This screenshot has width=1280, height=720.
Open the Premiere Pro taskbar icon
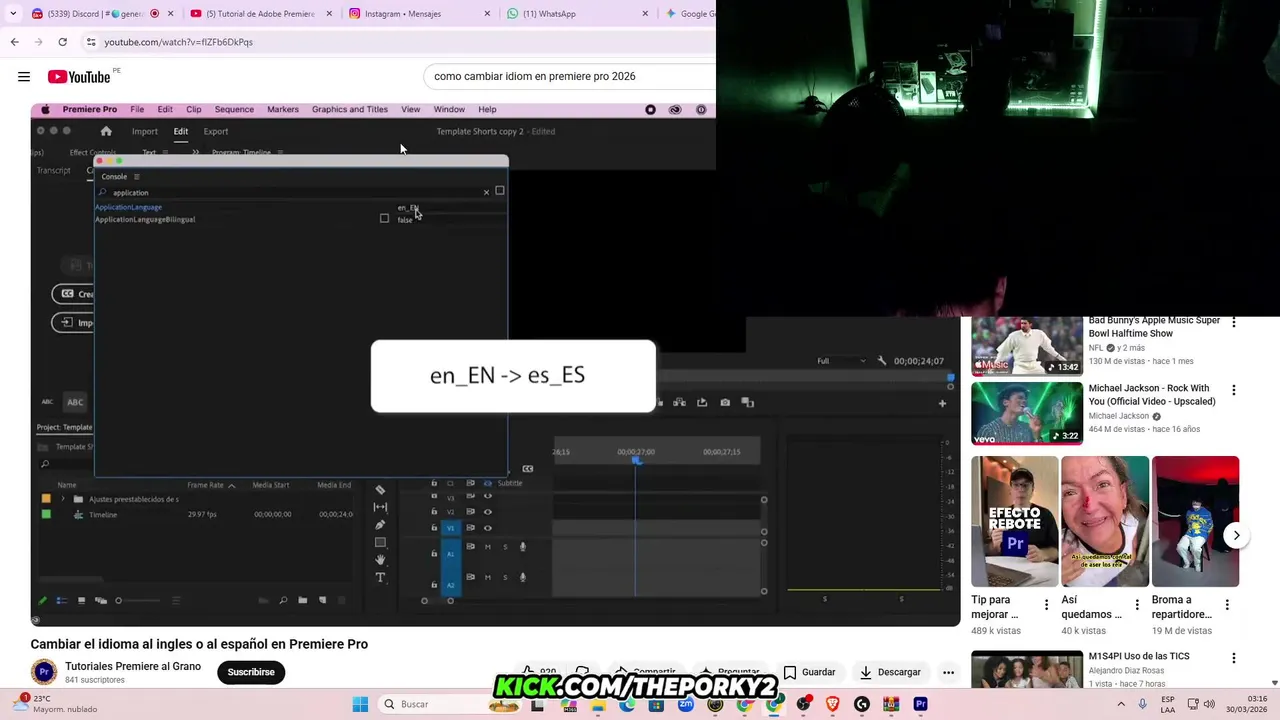click(920, 704)
